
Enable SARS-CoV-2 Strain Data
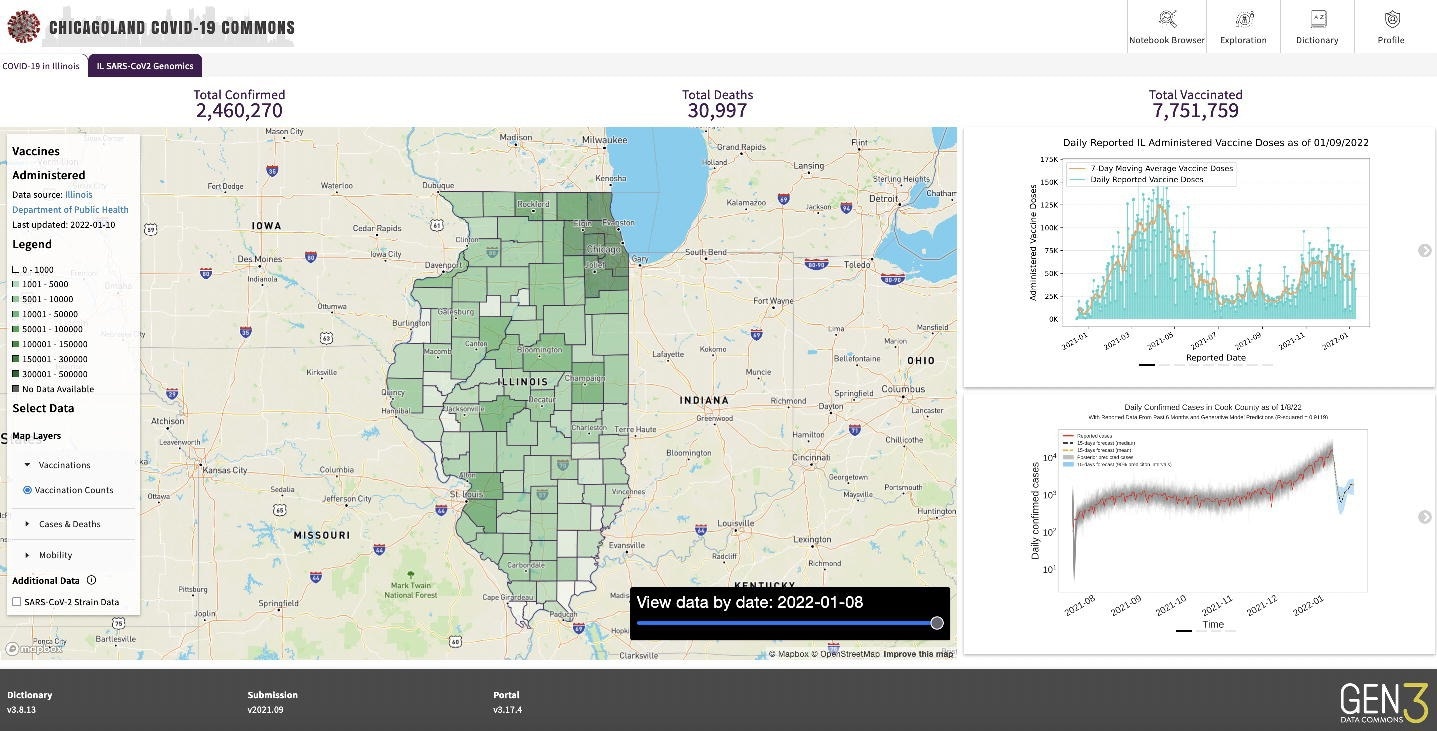16,603
